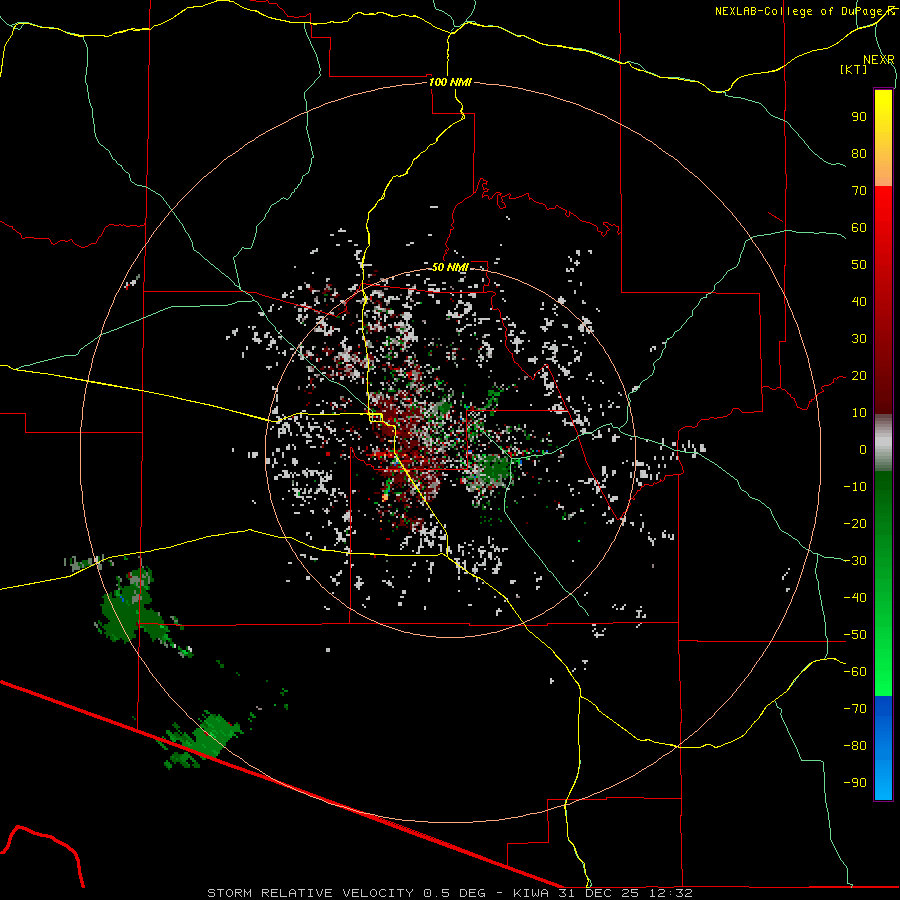Select the 0 value on the velocity scale
This screenshot has height=900, width=900.
point(863,450)
